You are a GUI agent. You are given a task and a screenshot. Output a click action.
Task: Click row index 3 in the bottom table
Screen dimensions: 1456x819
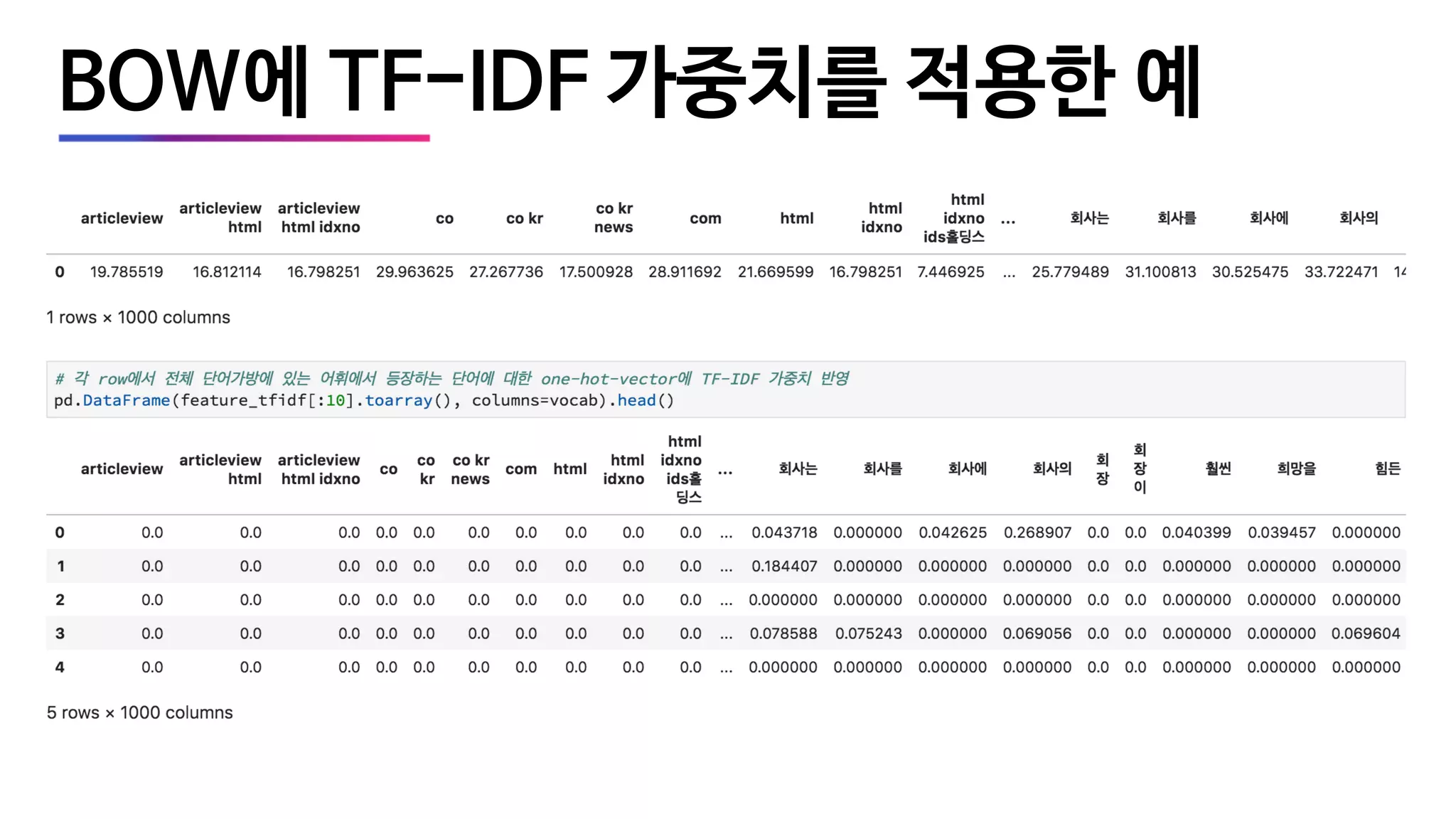(60, 634)
